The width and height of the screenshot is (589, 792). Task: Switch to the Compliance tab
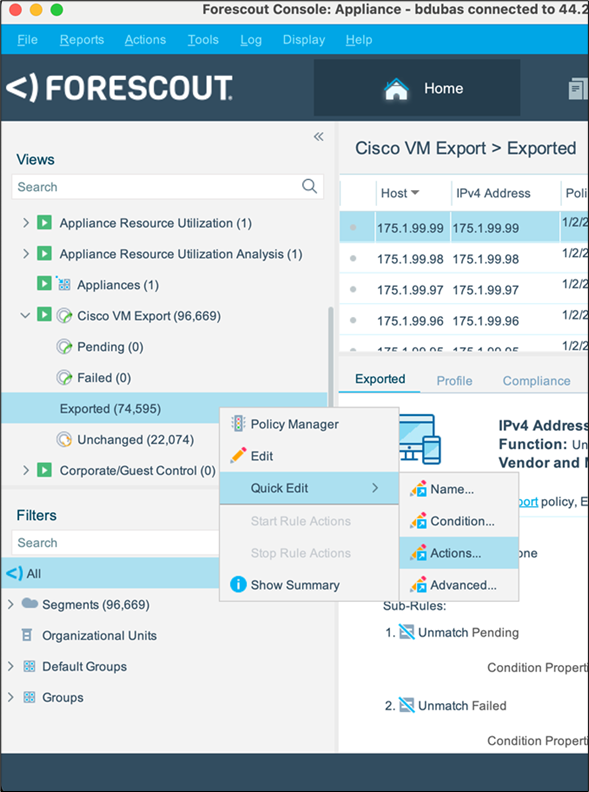click(536, 380)
